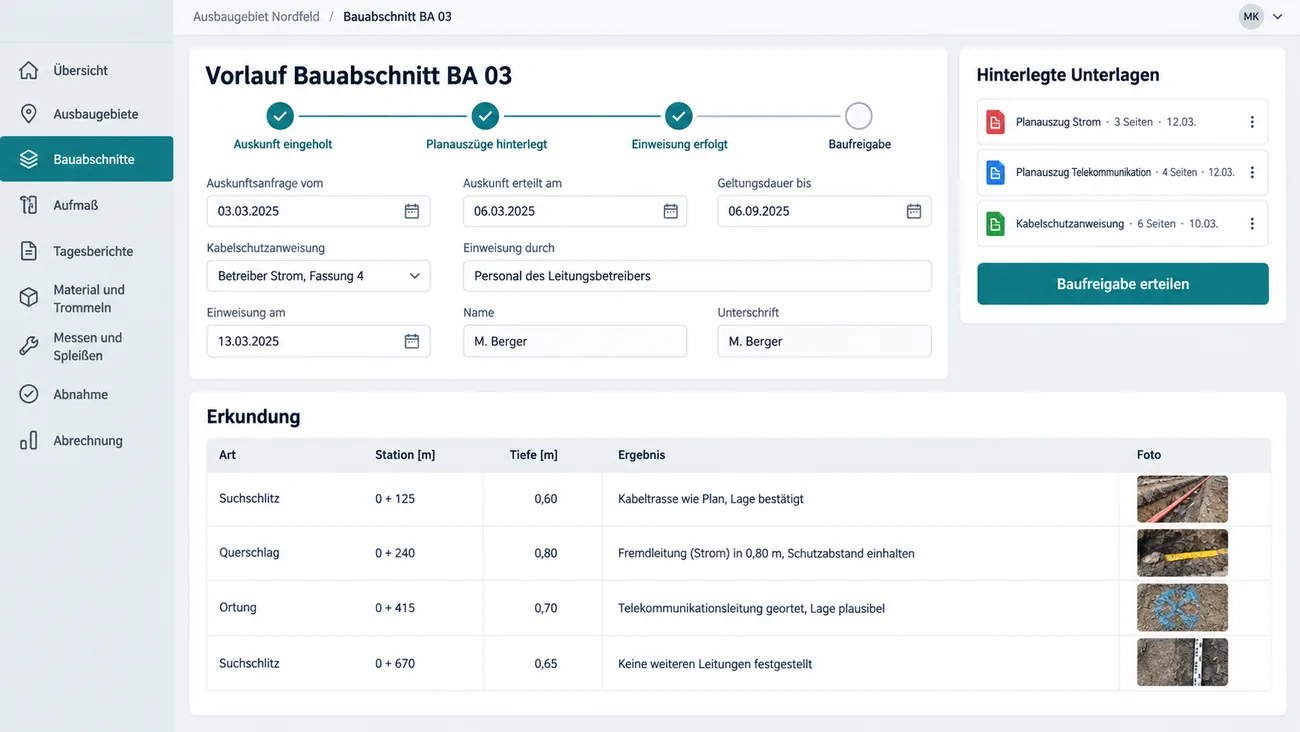This screenshot has height=732, width=1300.
Task: Open calendar for Einweisung am
Action: point(411,341)
